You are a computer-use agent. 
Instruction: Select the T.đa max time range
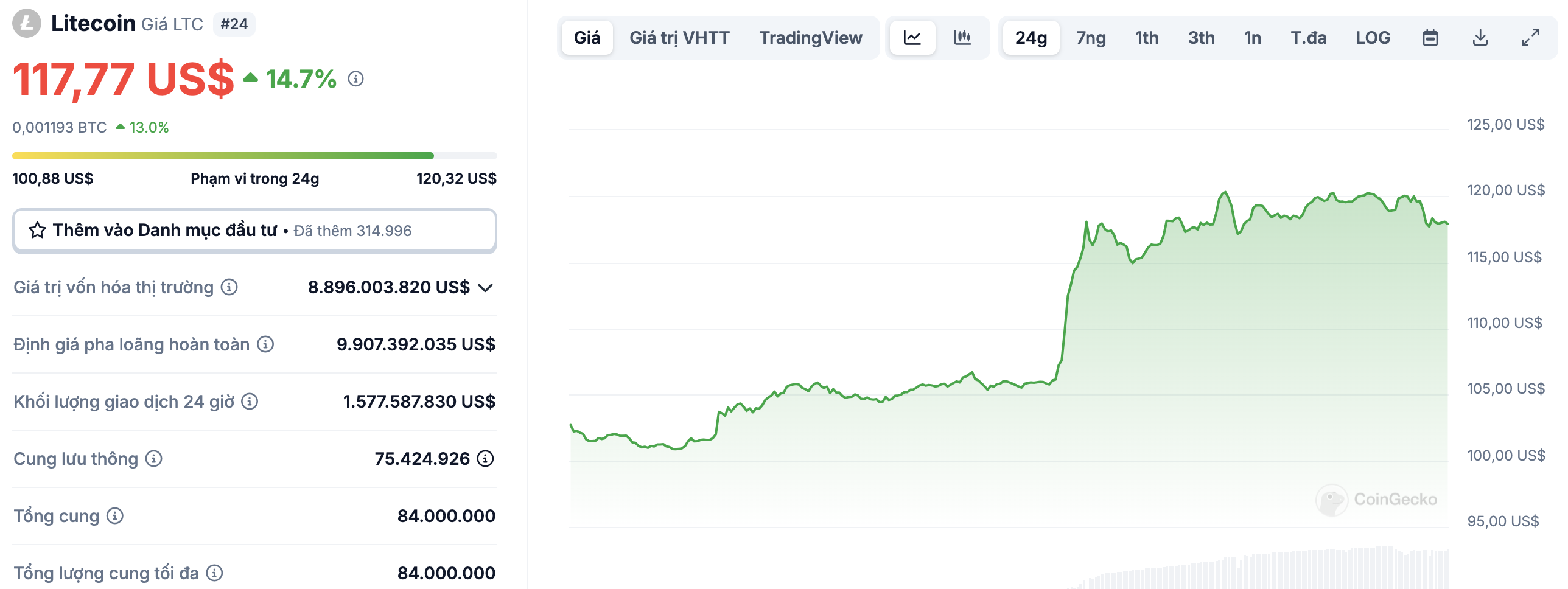[x=1308, y=38]
